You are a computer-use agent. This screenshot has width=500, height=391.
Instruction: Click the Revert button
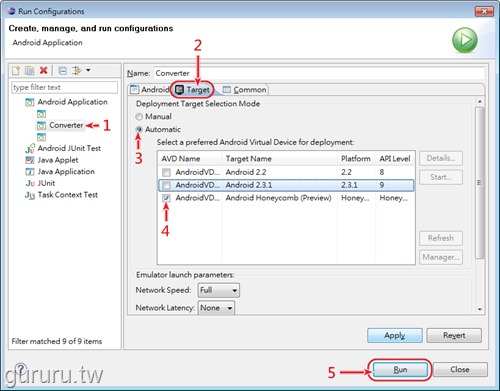pyautogui.click(x=454, y=335)
